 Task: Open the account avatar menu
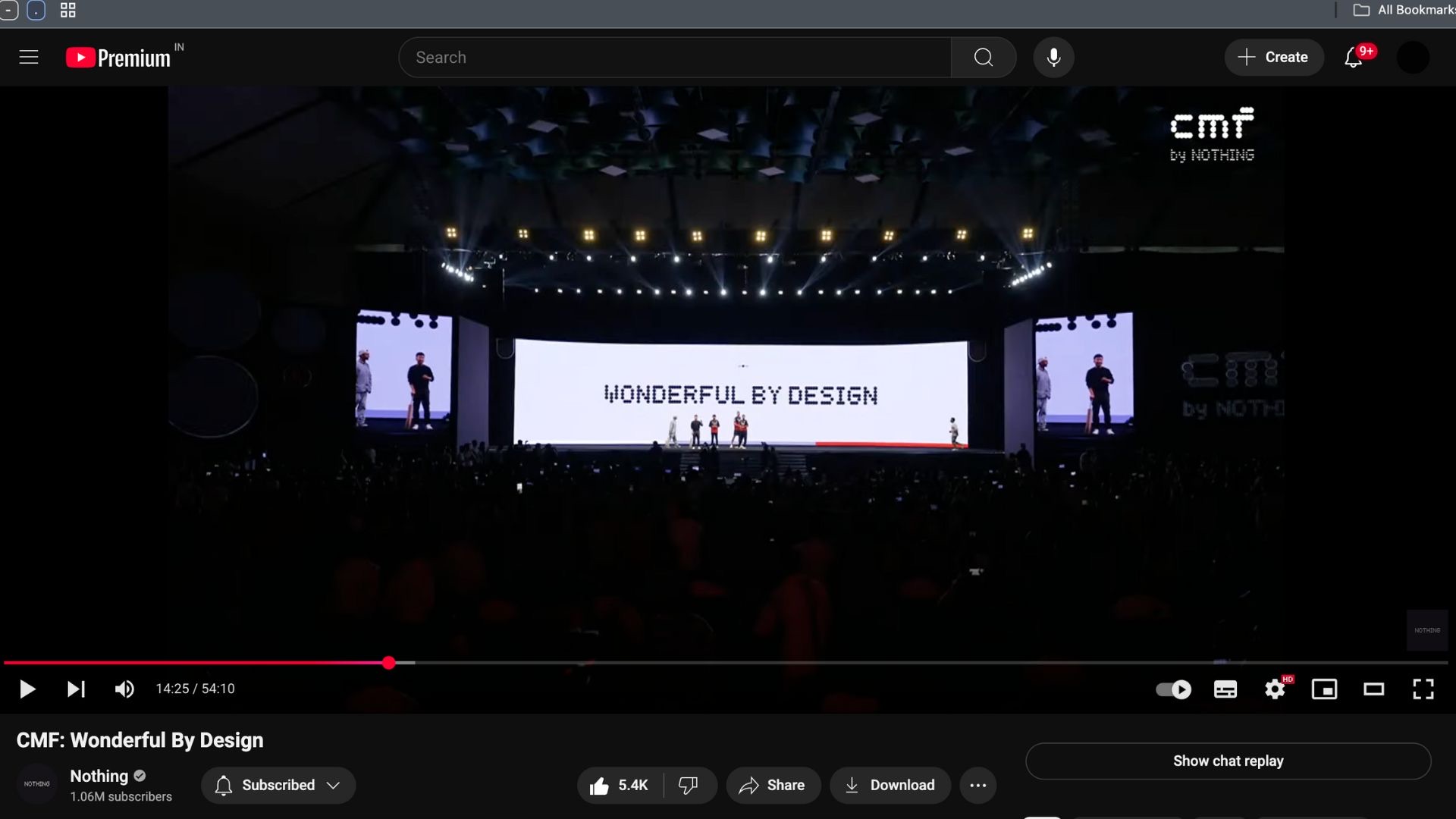(1413, 58)
